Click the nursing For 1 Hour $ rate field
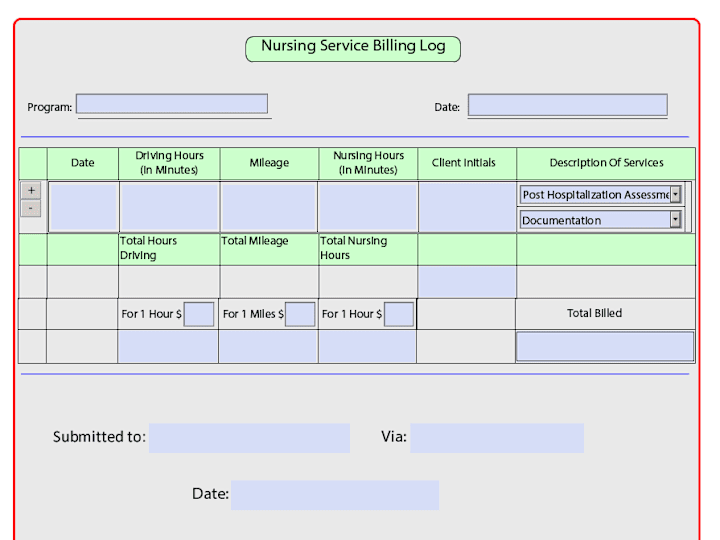 click(399, 314)
